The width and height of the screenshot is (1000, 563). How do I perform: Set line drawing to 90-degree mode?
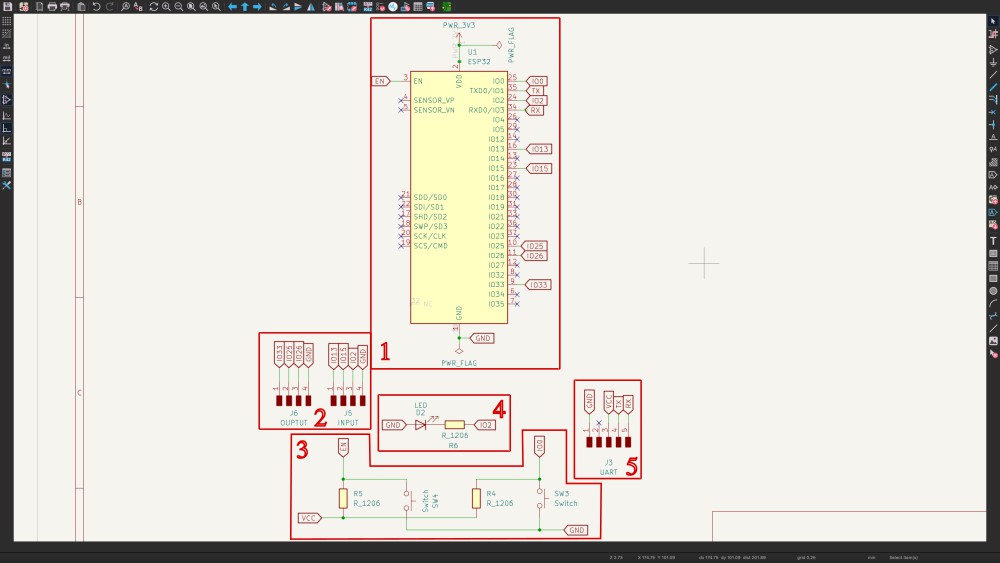pyautogui.click(x=6, y=128)
